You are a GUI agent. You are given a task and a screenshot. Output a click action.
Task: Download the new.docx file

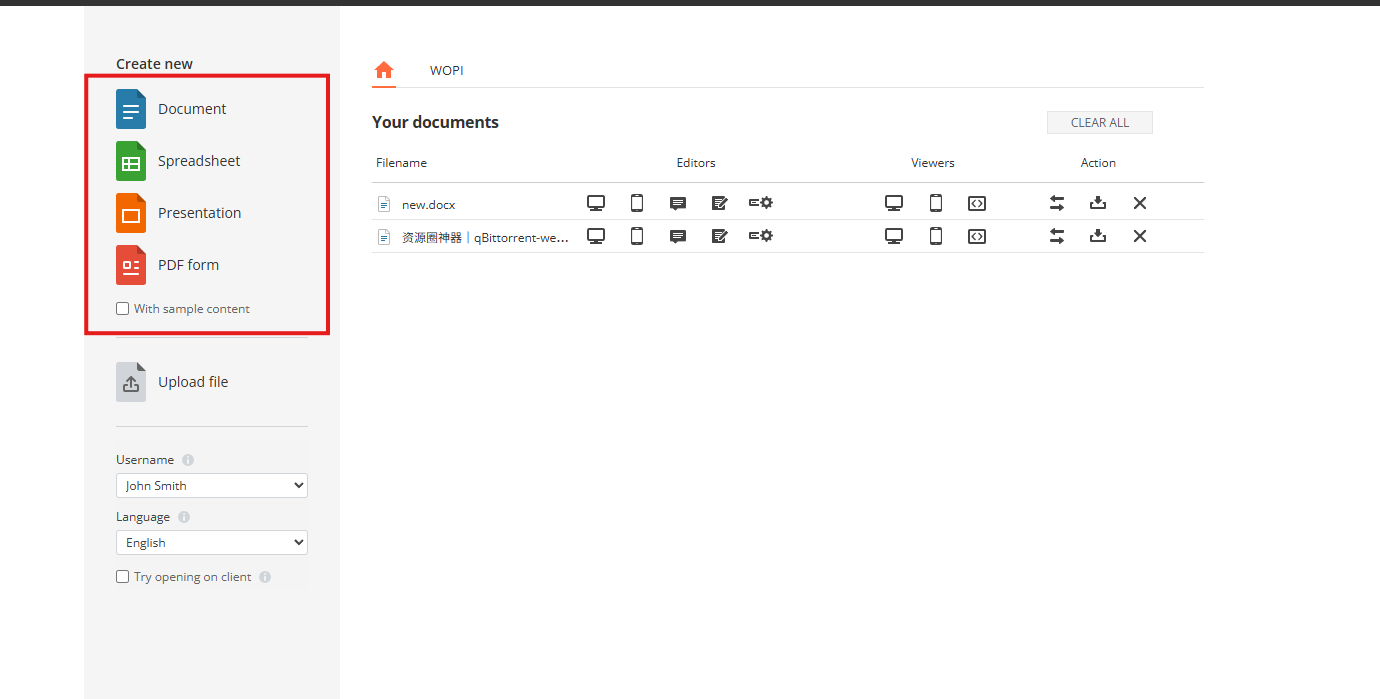pos(1098,203)
